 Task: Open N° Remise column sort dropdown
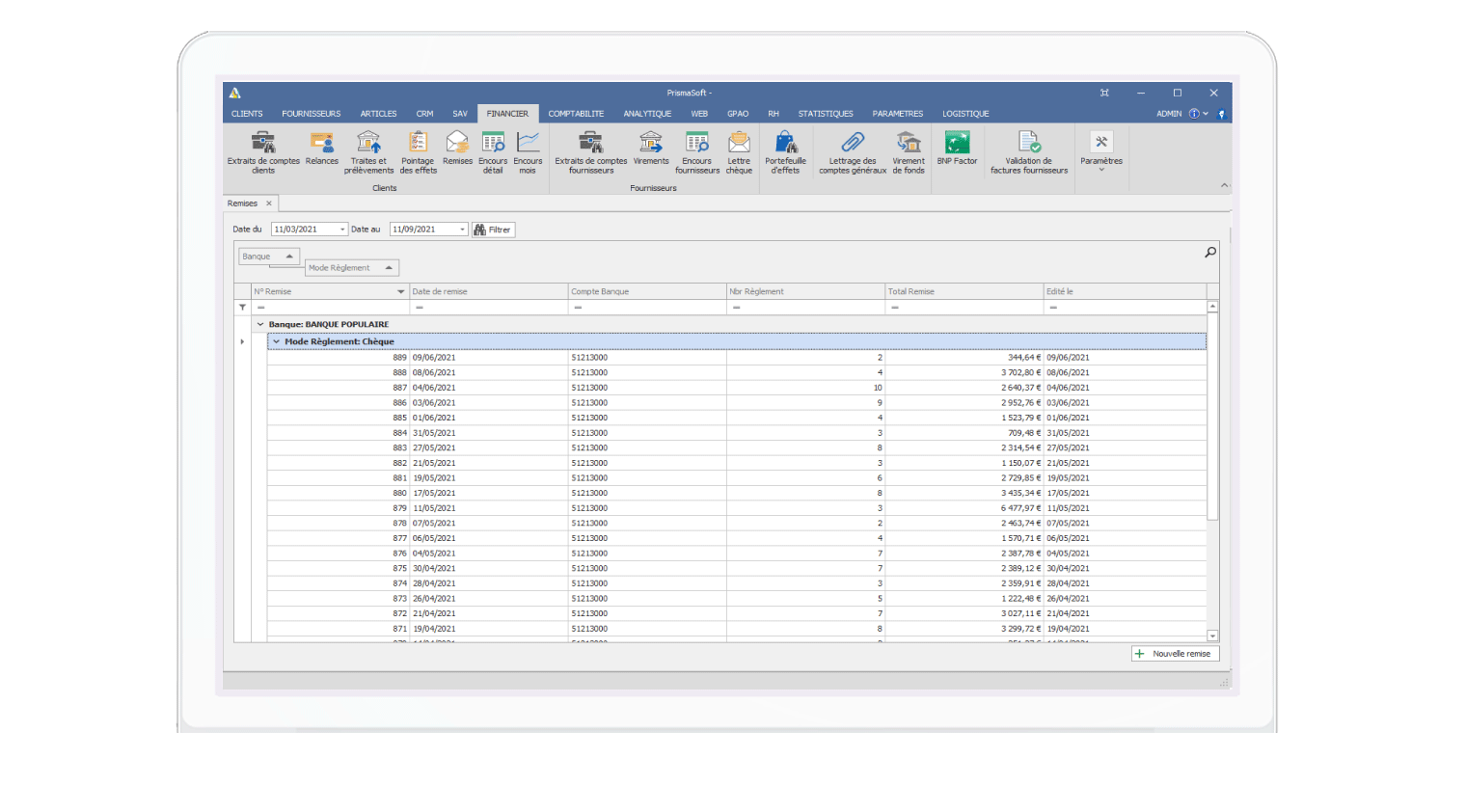(400, 291)
